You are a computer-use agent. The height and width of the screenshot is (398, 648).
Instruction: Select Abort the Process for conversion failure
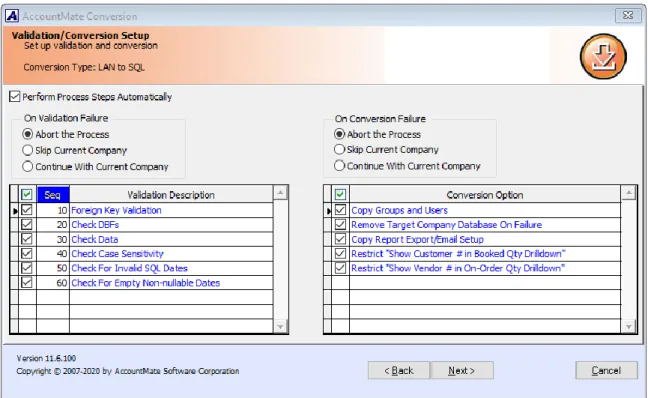pyautogui.click(x=339, y=134)
